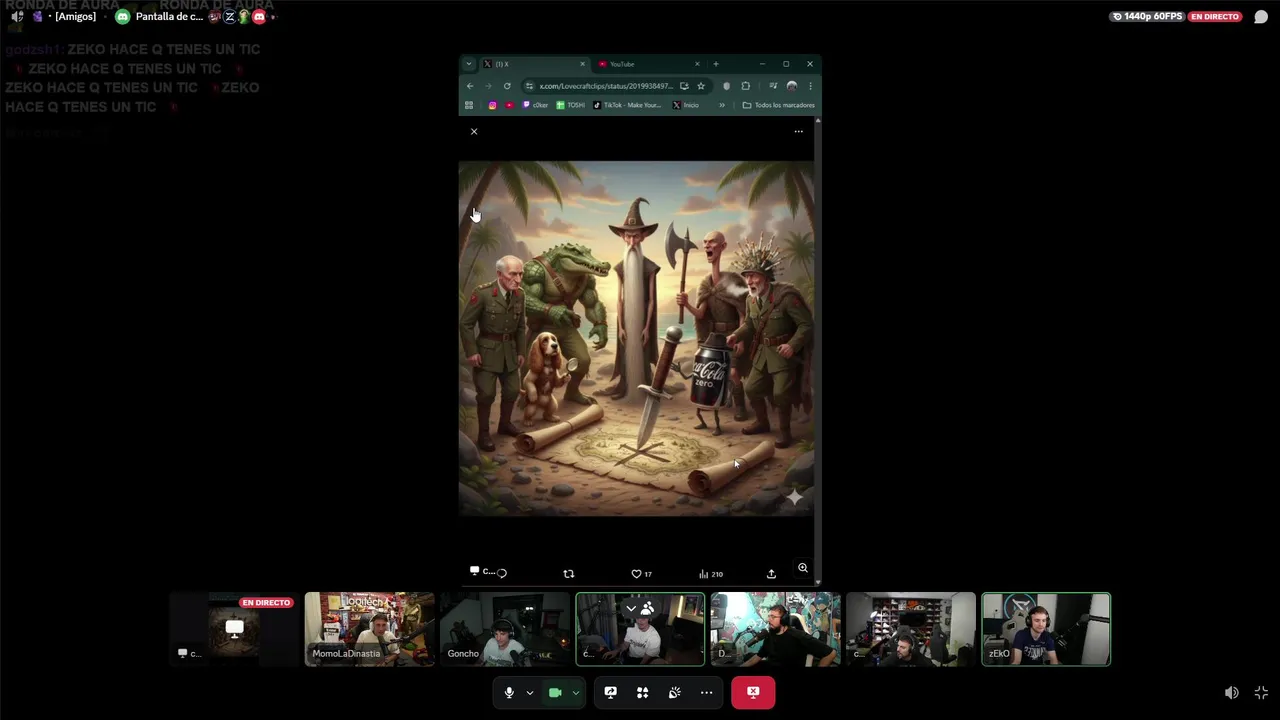Select MomoLaDinastia video tile
The image size is (1280, 720).
coord(369,629)
